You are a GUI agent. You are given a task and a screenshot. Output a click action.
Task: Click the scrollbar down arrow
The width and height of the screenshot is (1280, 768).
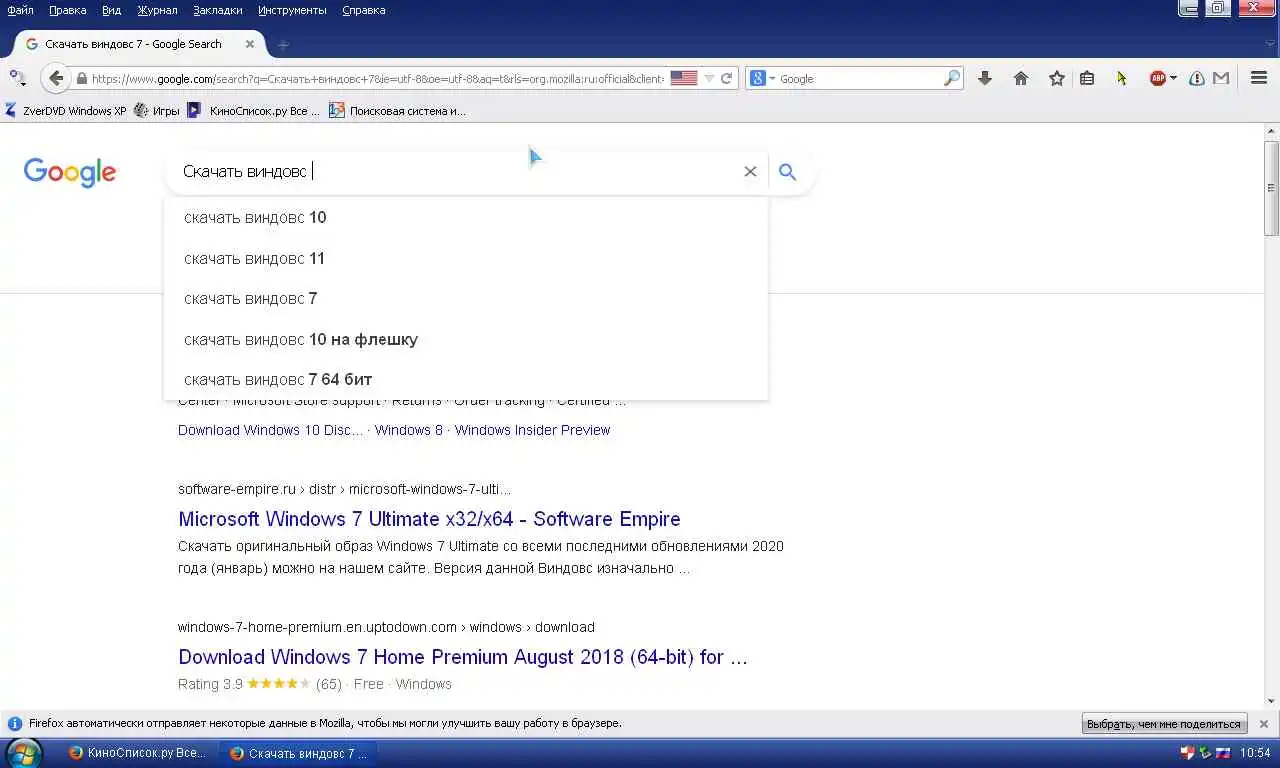pyautogui.click(x=1271, y=701)
